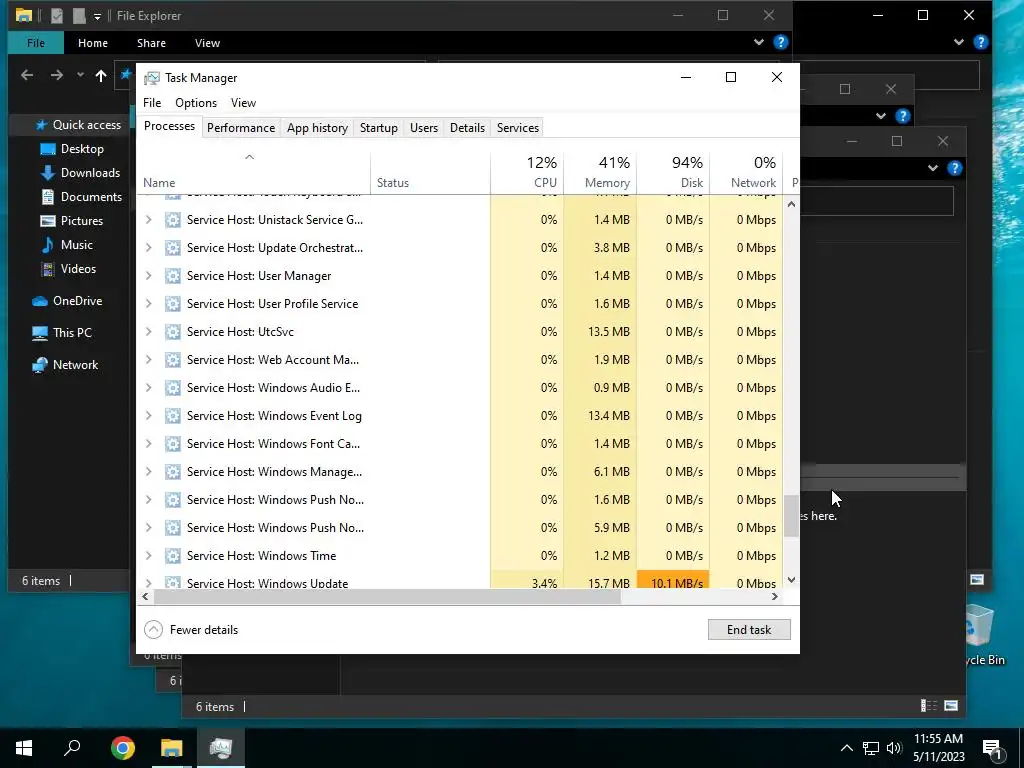
Task: Select Network in File Explorer sidebar
Action: coord(65,365)
